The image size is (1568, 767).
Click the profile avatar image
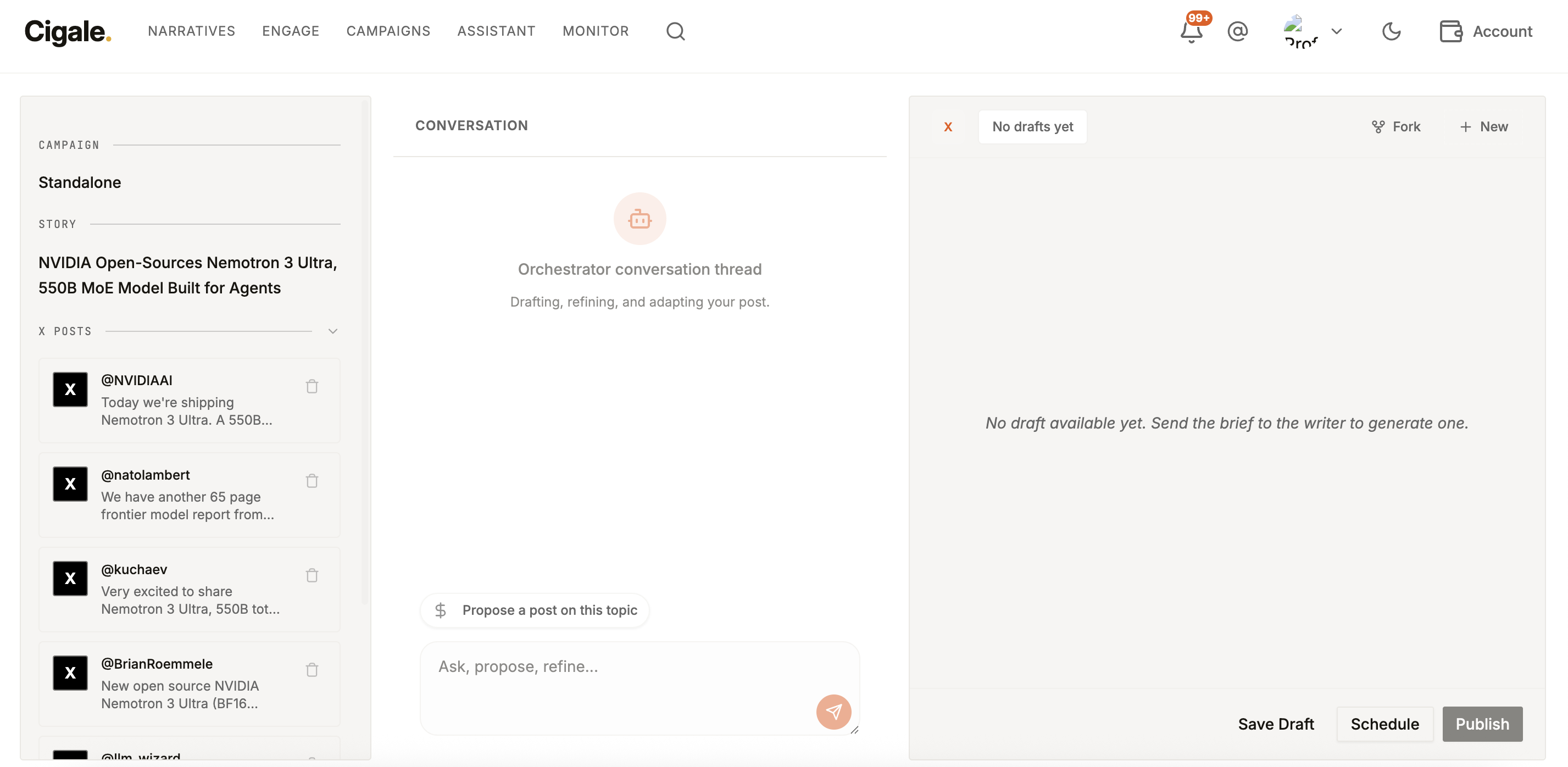(1300, 31)
